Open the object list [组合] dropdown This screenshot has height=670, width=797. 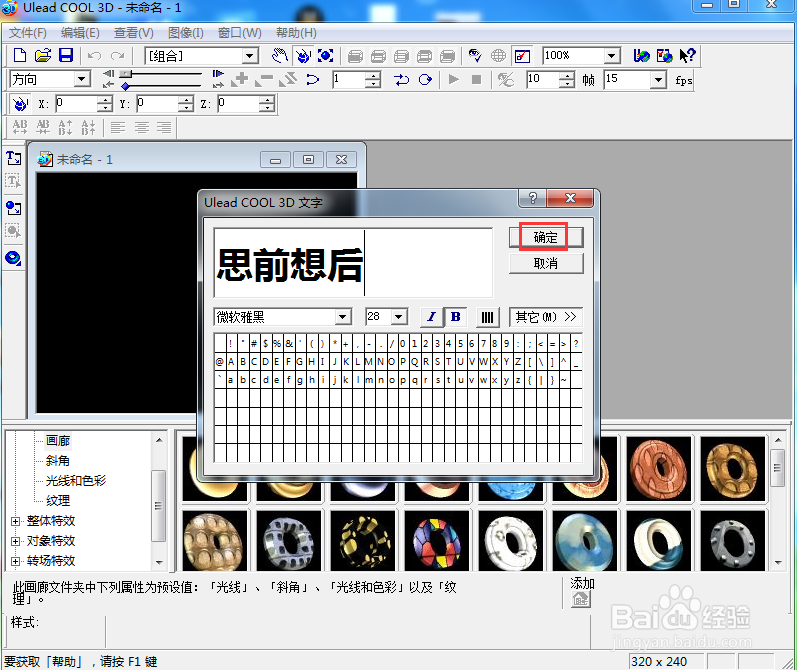(250, 56)
